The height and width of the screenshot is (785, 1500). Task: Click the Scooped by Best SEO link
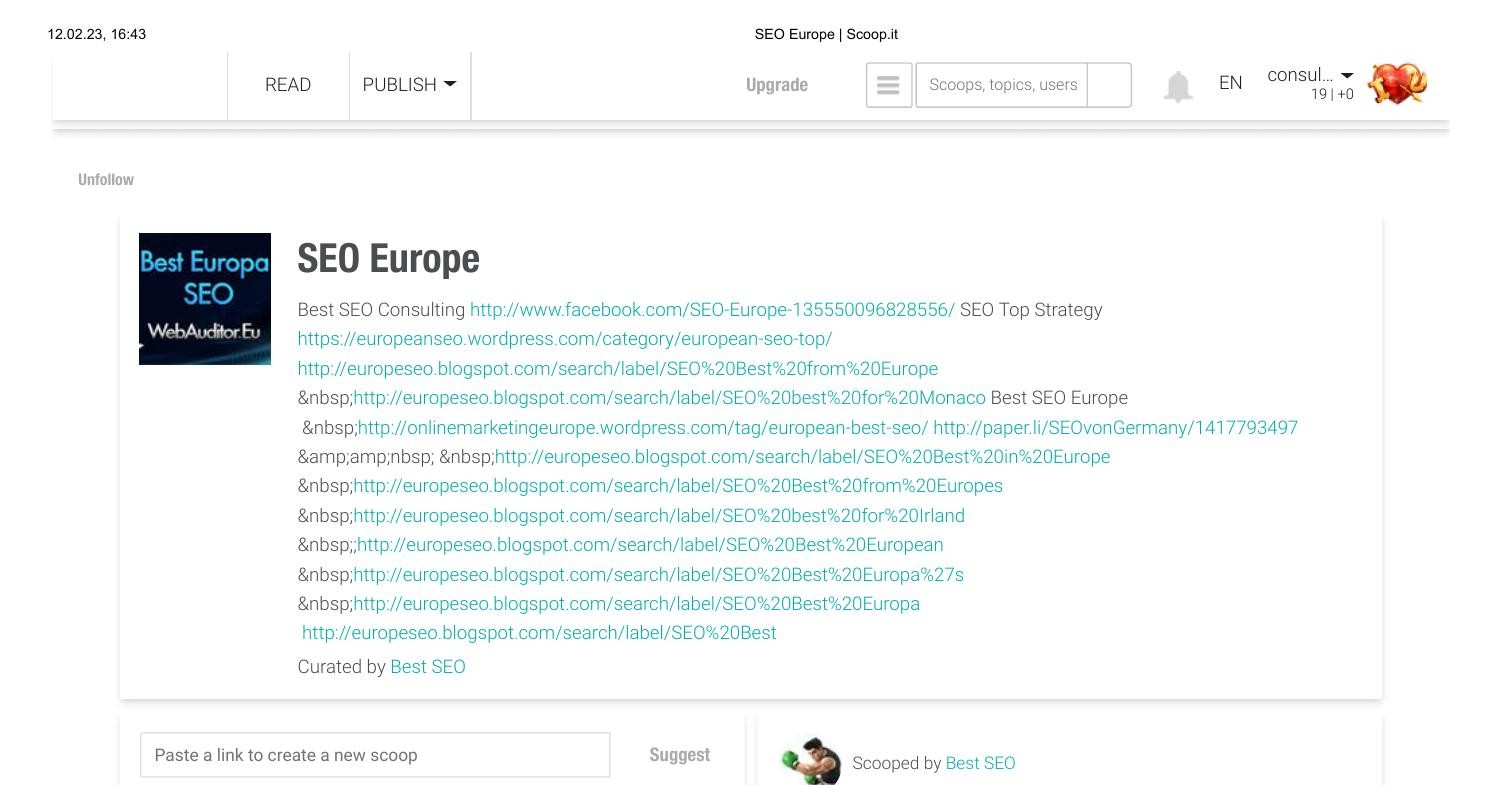(x=980, y=763)
